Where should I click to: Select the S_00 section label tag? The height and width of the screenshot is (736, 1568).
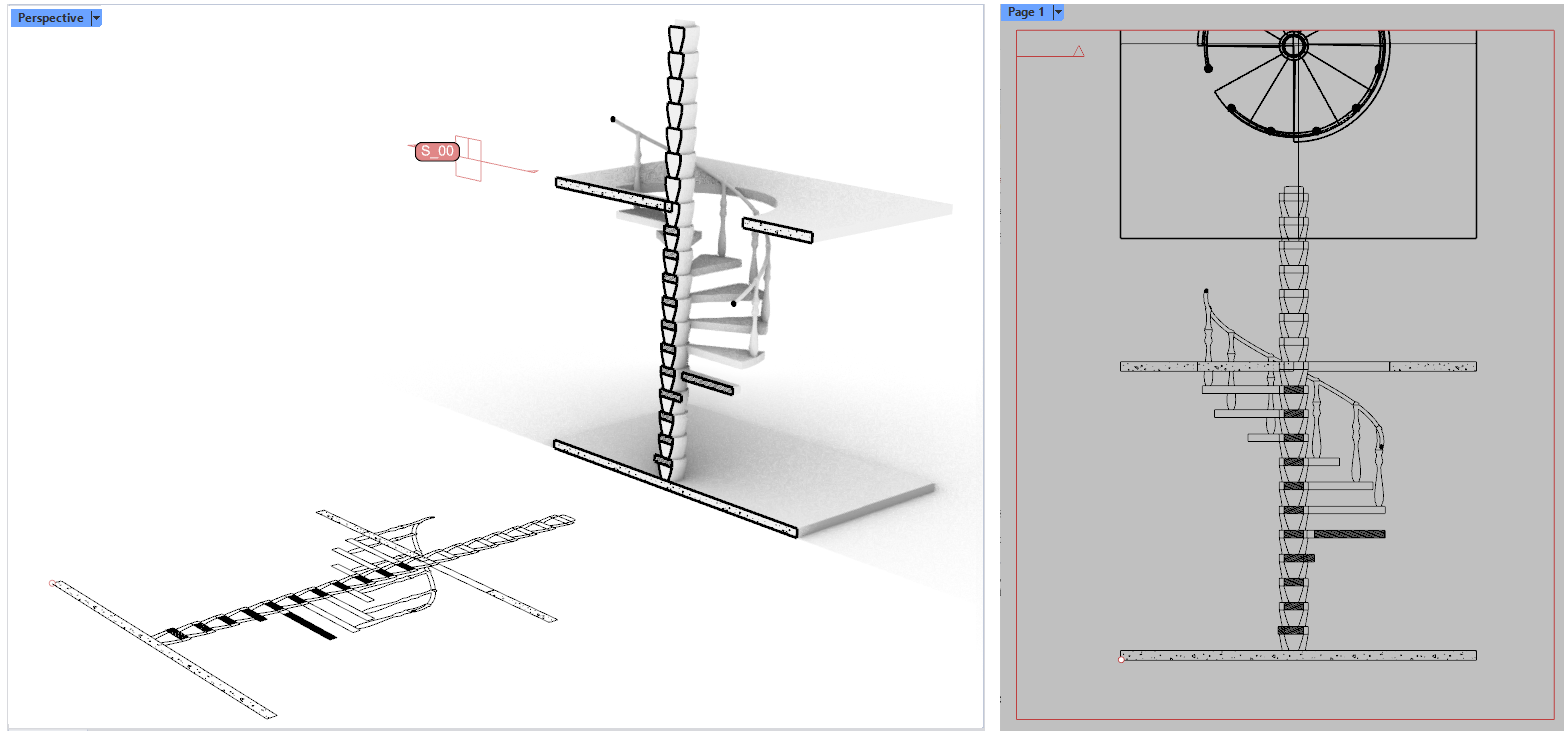[x=438, y=152]
